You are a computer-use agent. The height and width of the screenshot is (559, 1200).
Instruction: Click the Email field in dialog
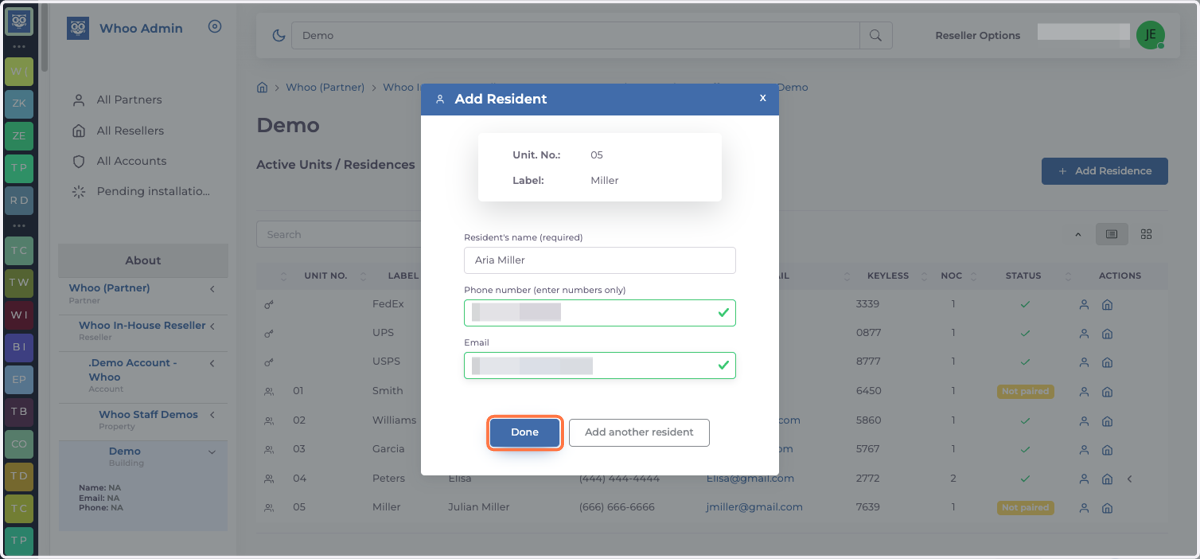point(600,365)
